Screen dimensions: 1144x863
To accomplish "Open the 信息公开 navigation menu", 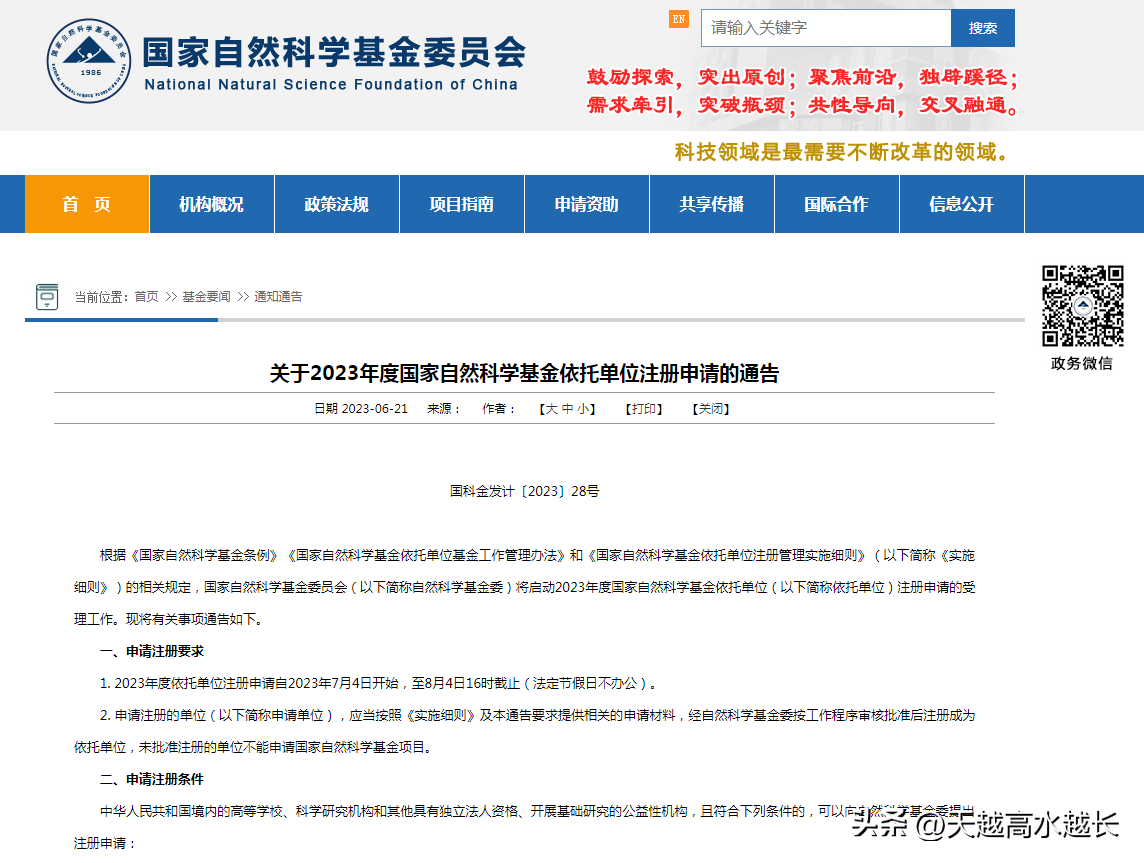I will (x=962, y=204).
